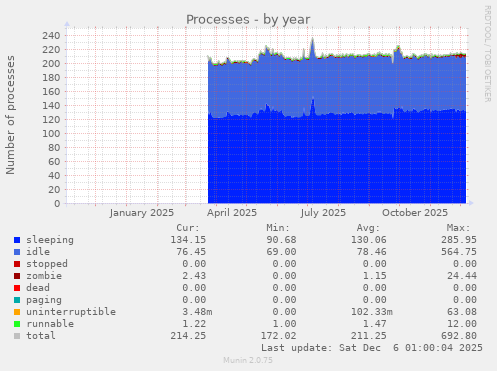Click uninterruptible average value 102.33m
Screen dimensions: 497x371
pos(372,312)
